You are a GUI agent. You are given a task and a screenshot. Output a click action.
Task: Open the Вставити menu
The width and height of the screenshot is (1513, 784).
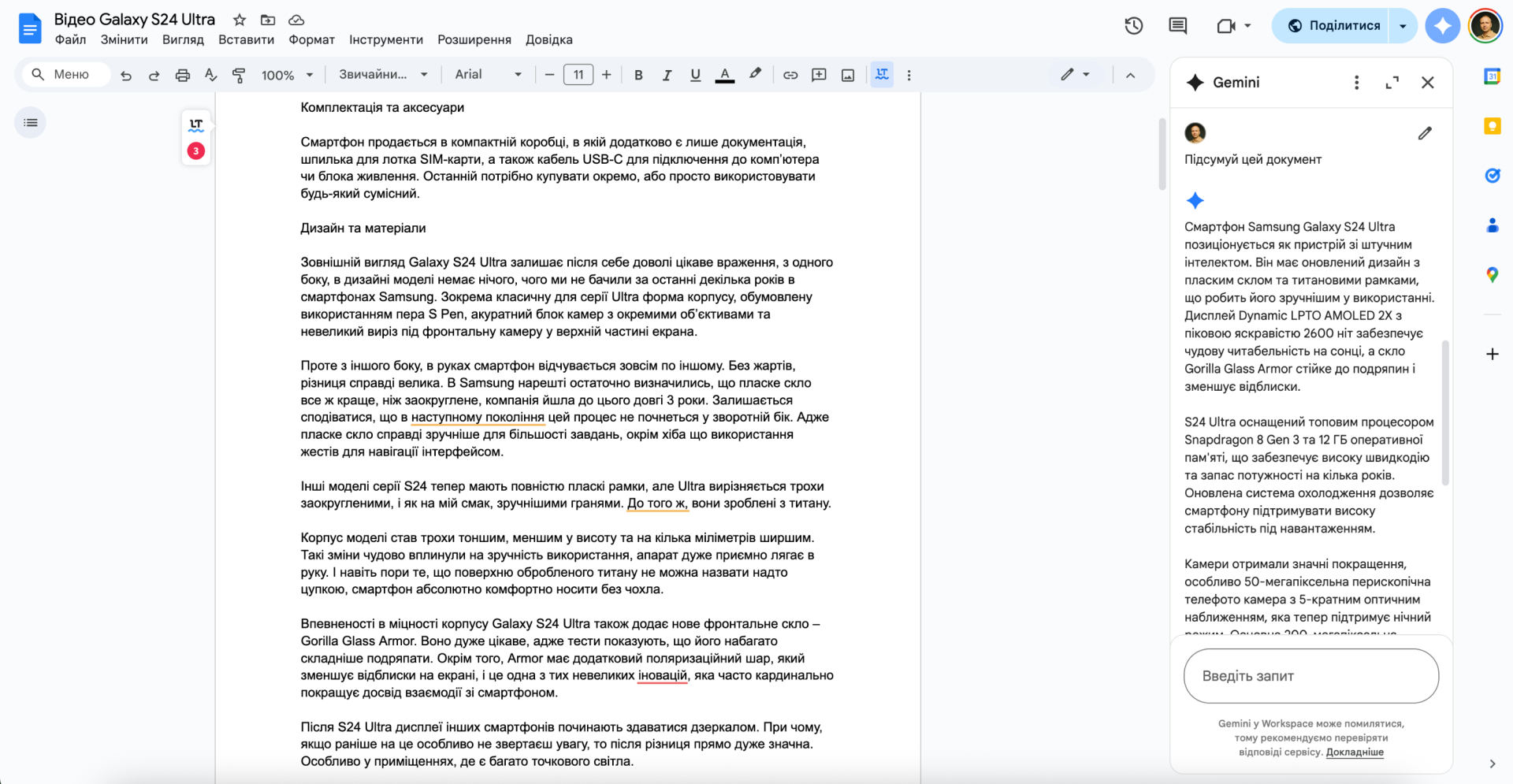click(246, 39)
